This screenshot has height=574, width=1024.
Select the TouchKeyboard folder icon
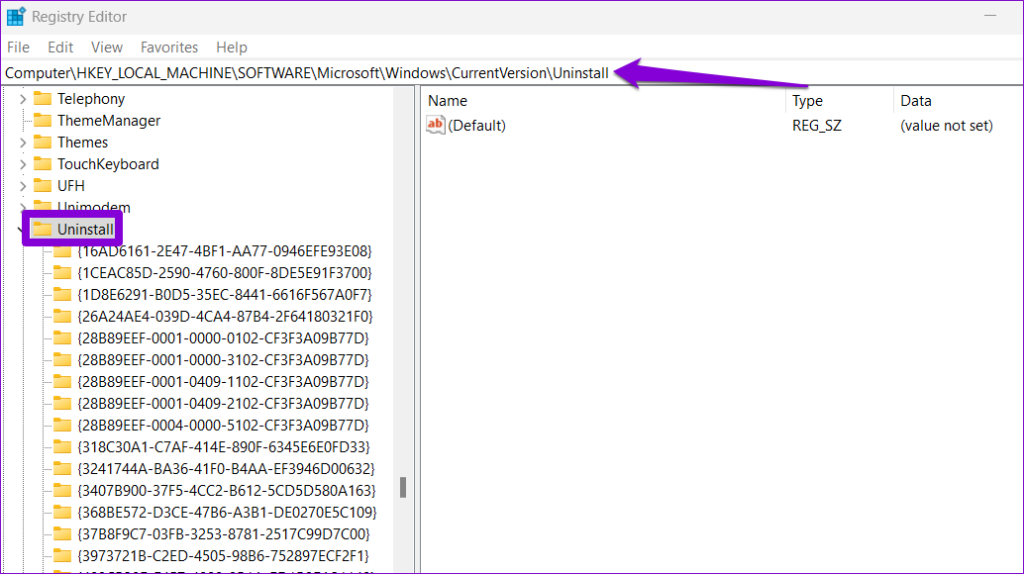click(42, 164)
